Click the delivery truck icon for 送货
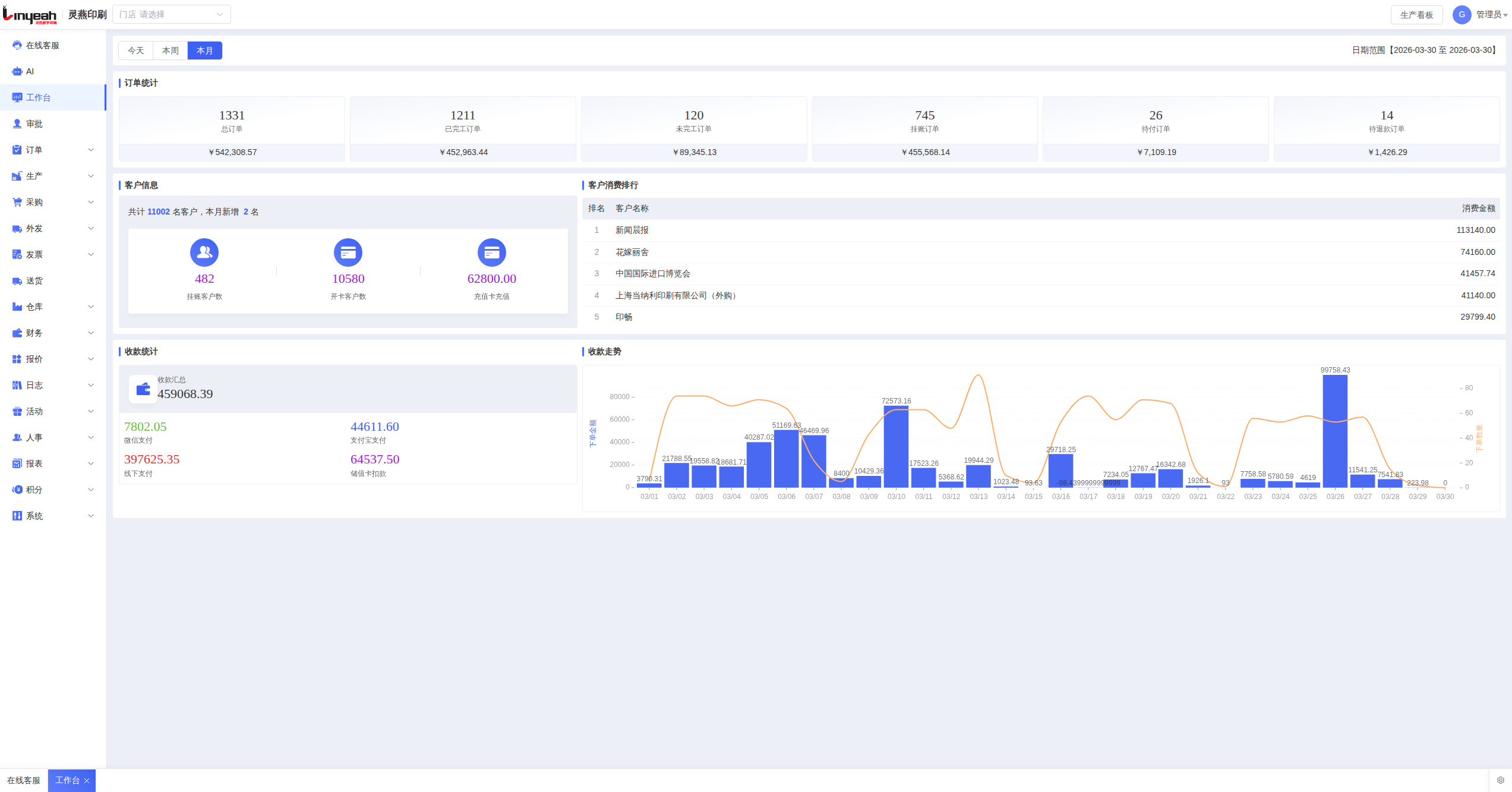 pos(17,280)
